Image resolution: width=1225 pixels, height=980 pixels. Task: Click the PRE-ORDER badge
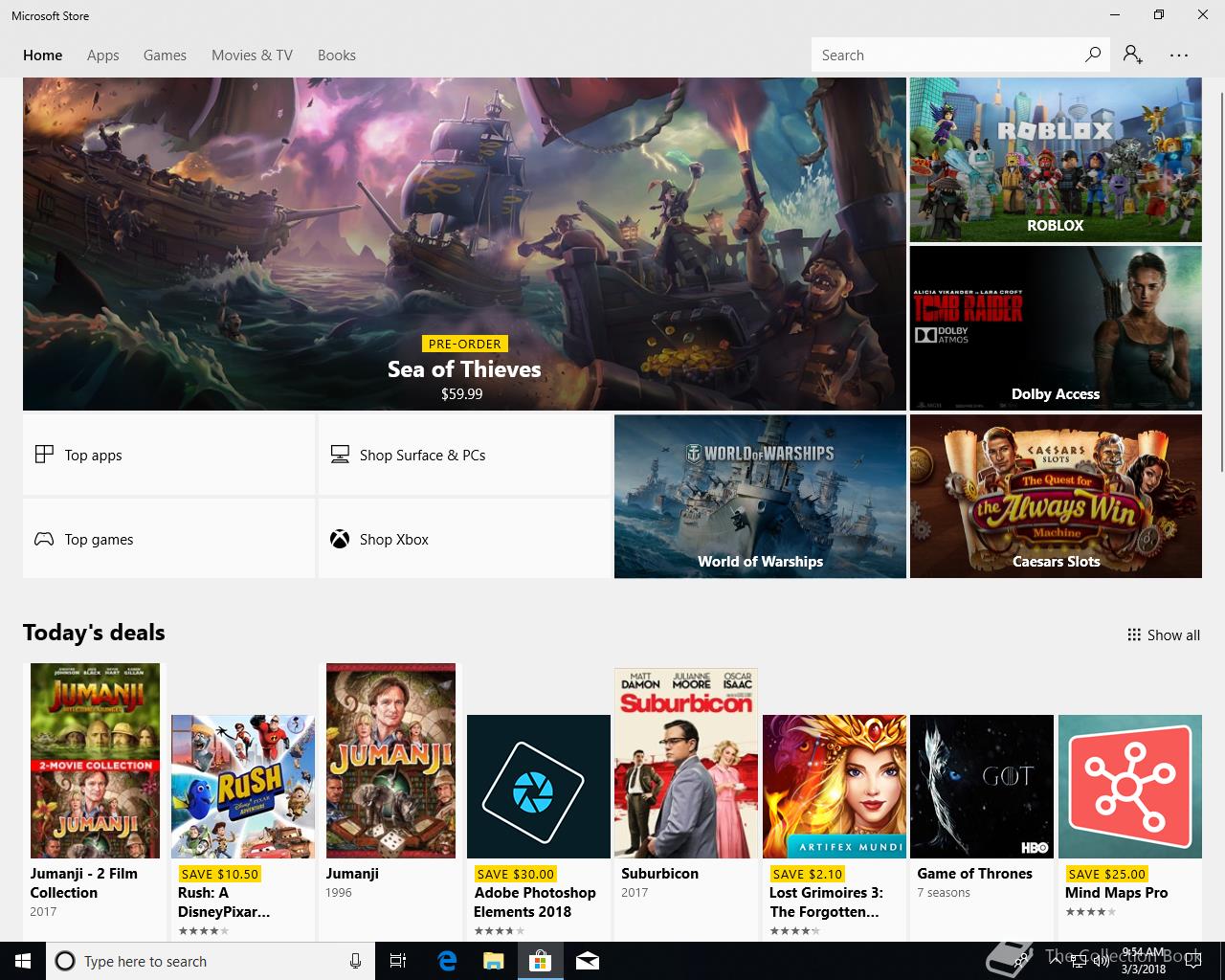pos(465,344)
